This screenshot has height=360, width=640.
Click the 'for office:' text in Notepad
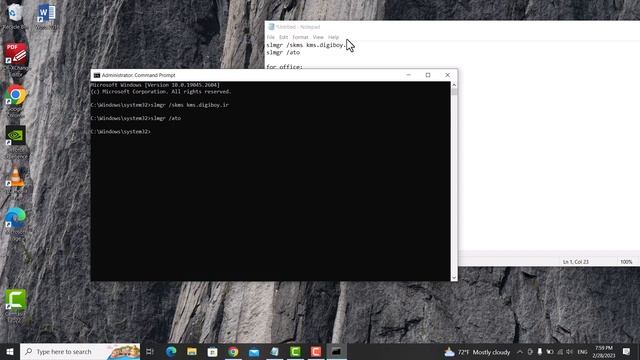pos(284,67)
